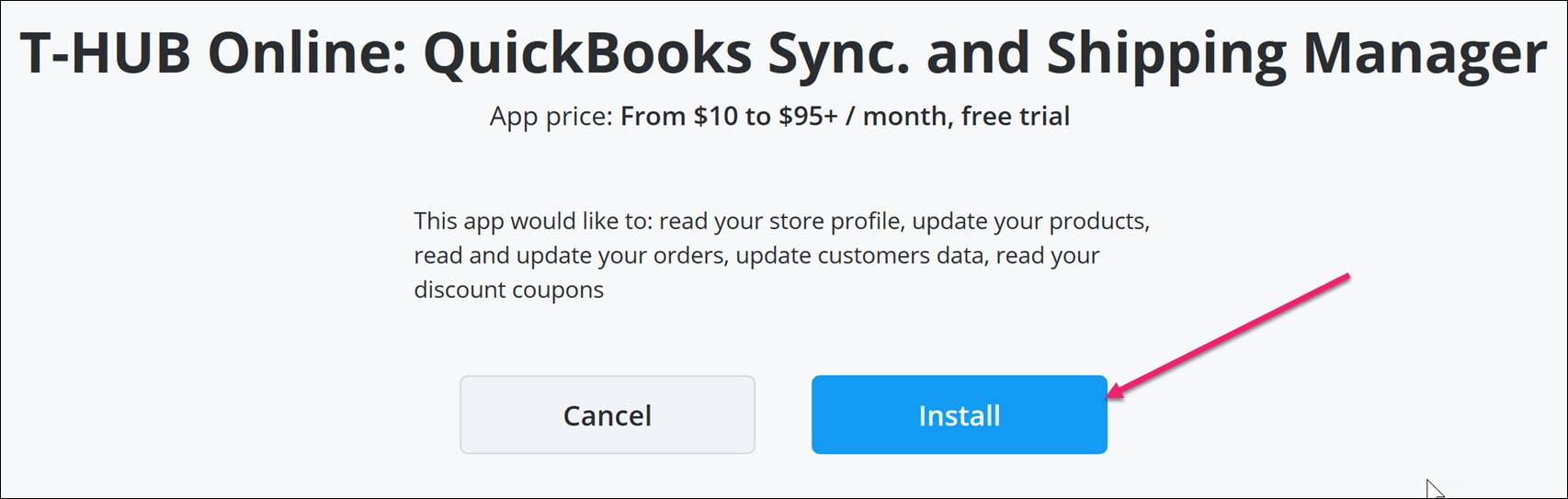Click 'read your store profile' permission text
This screenshot has height=499, width=1568.
(778, 221)
